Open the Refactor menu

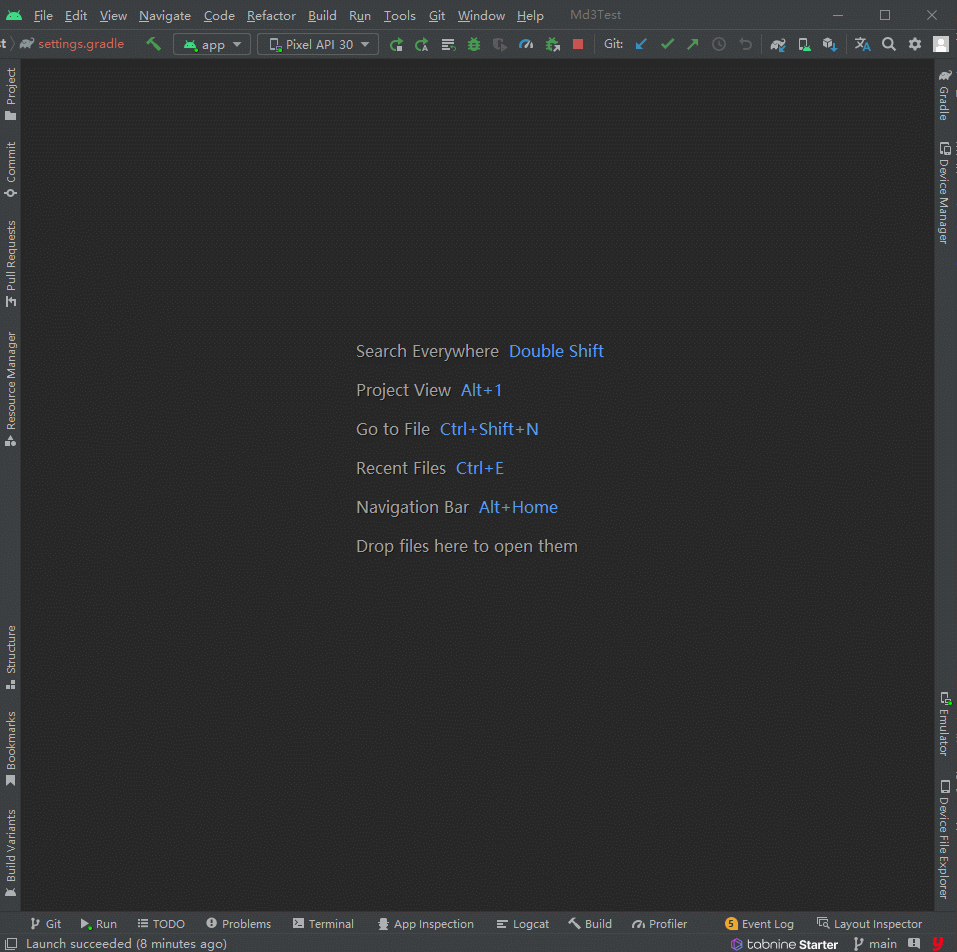coord(271,15)
